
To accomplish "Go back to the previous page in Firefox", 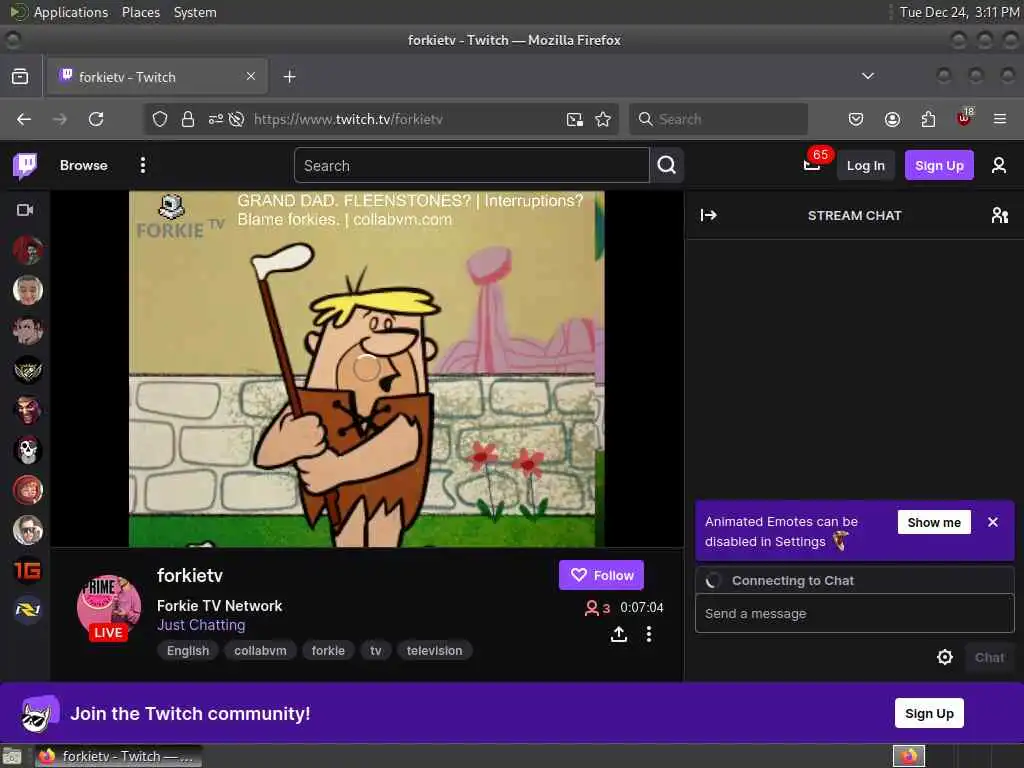I will click(x=24, y=119).
